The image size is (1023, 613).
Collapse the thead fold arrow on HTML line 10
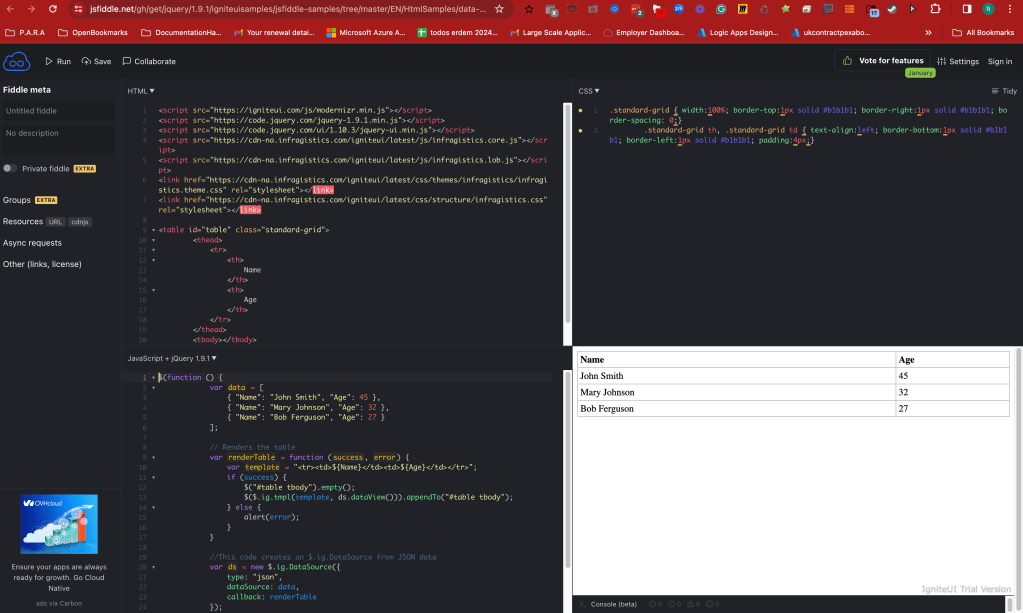click(x=153, y=240)
